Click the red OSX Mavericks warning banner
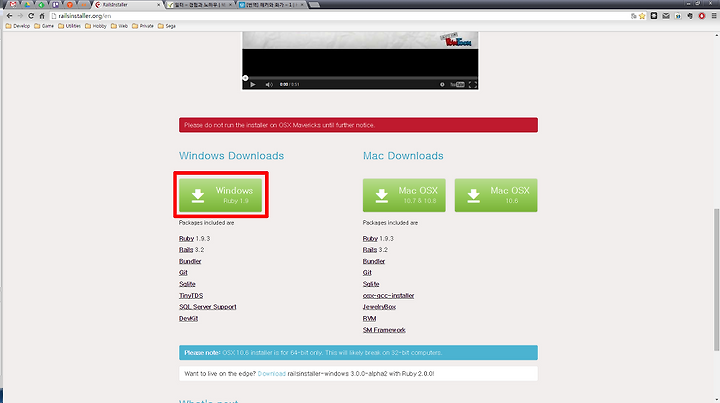This screenshot has width=720, height=403. (x=358, y=125)
